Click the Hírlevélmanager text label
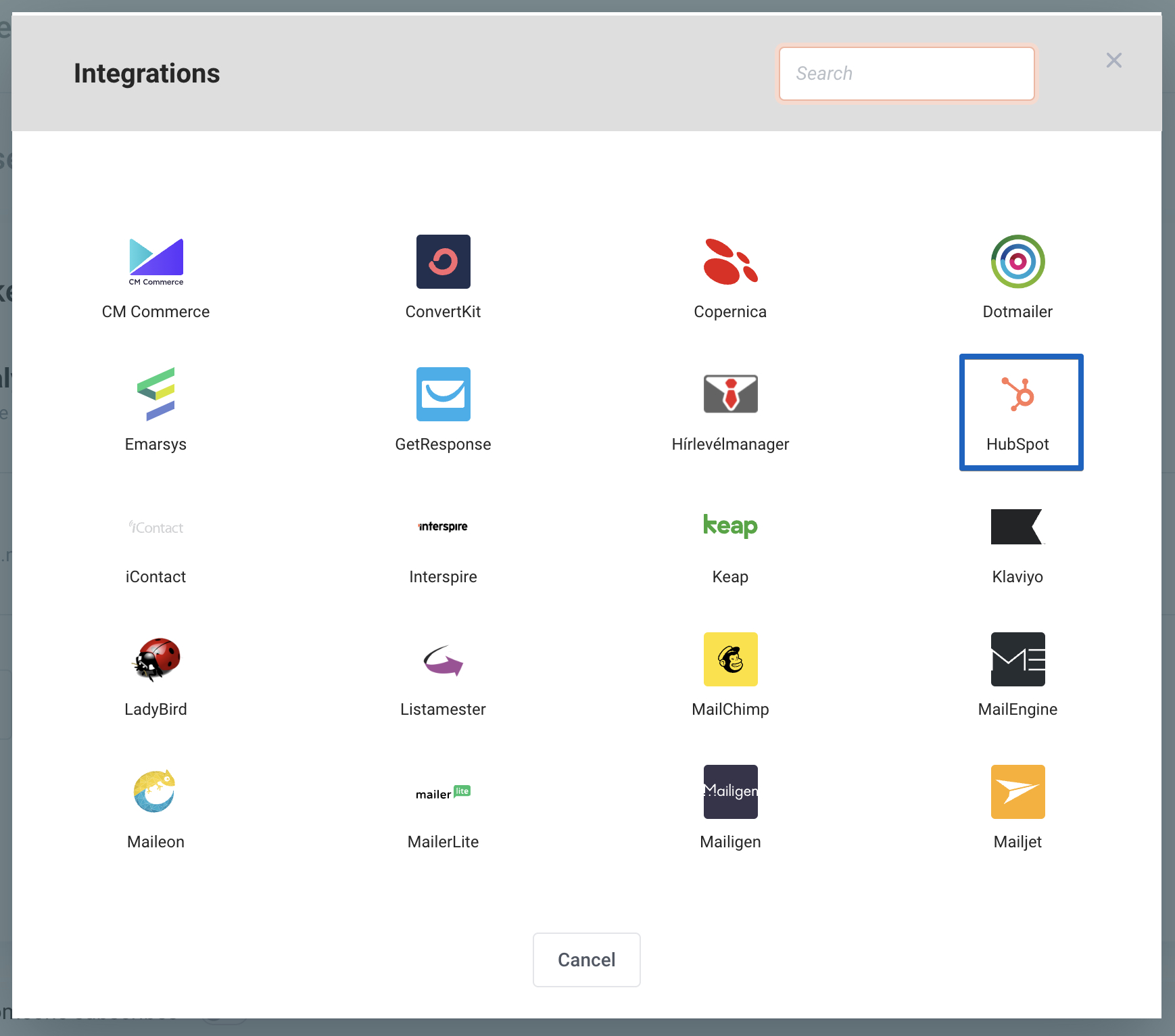1175x1036 pixels. [731, 444]
